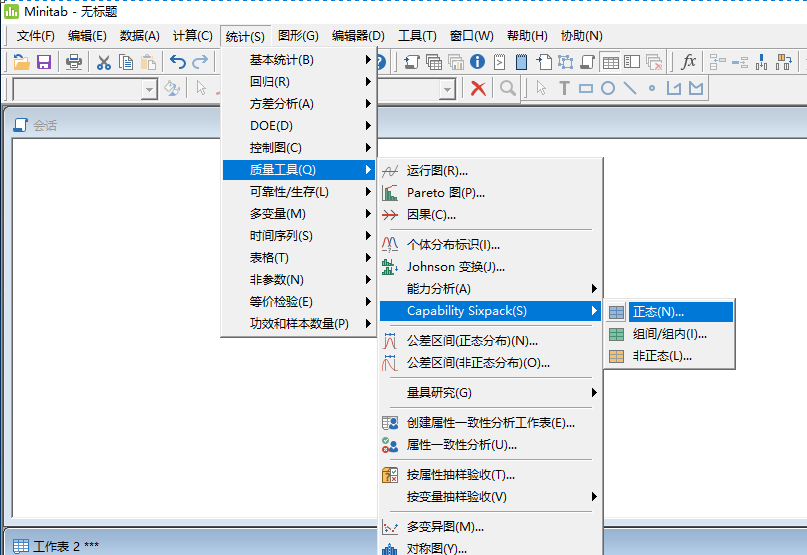Viewport: 807px width, 555px height.
Task: Click the Undo arrow icon
Action: [178, 62]
